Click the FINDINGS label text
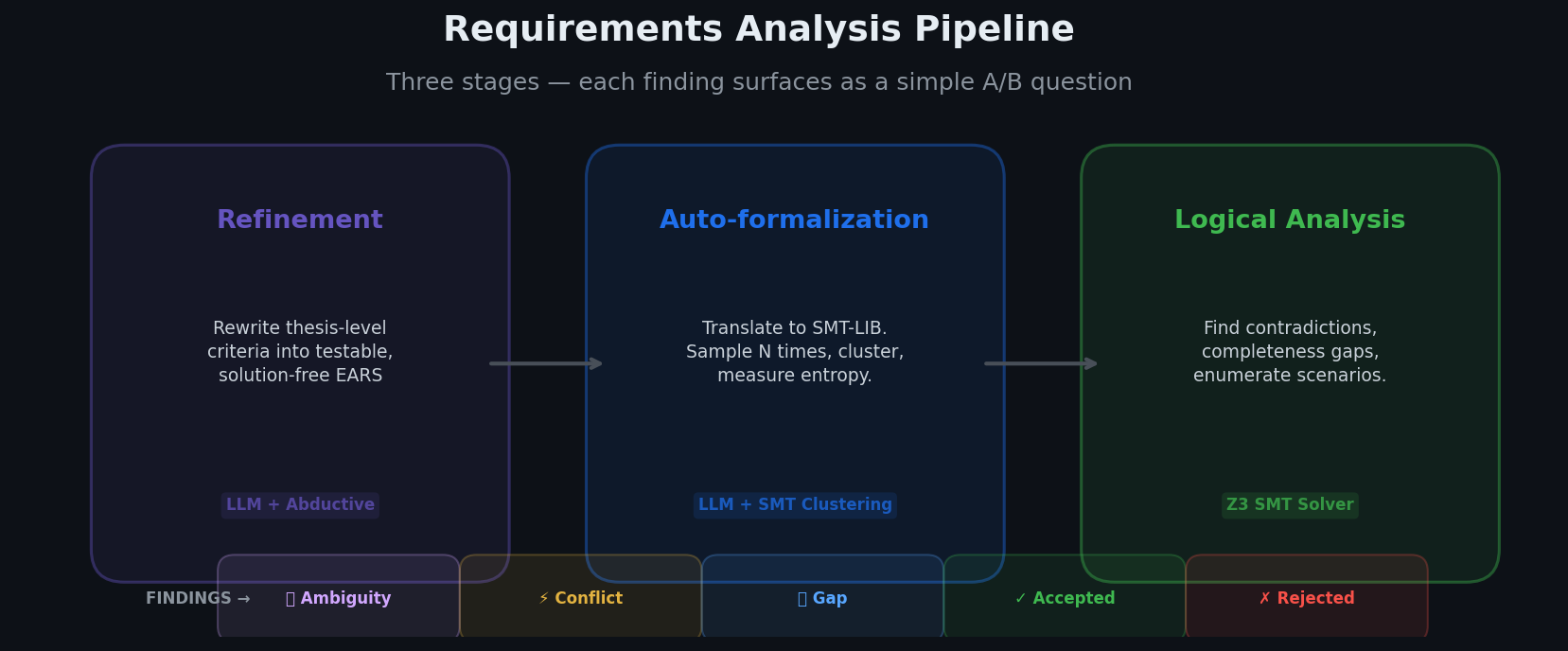Screen dimensions: 1568x651 tap(198, 599)
